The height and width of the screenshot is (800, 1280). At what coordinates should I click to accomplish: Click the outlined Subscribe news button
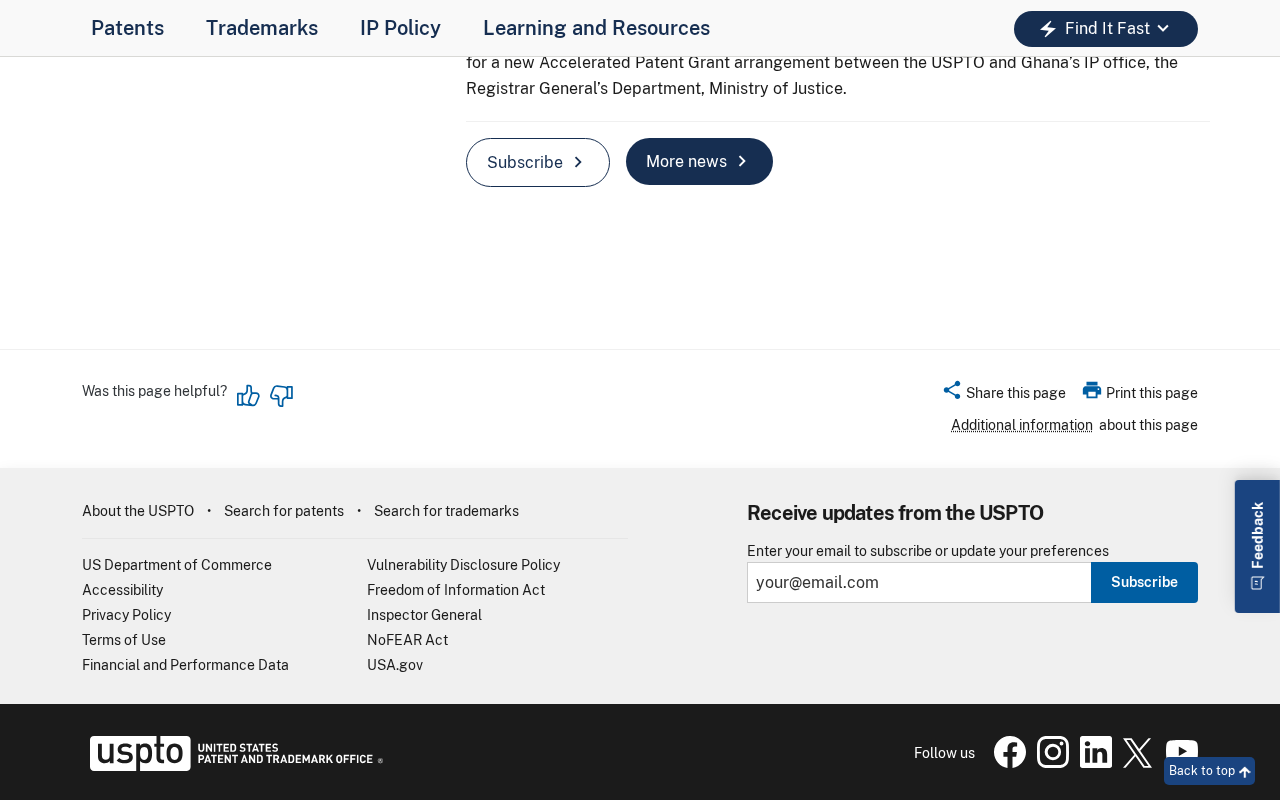538,162
